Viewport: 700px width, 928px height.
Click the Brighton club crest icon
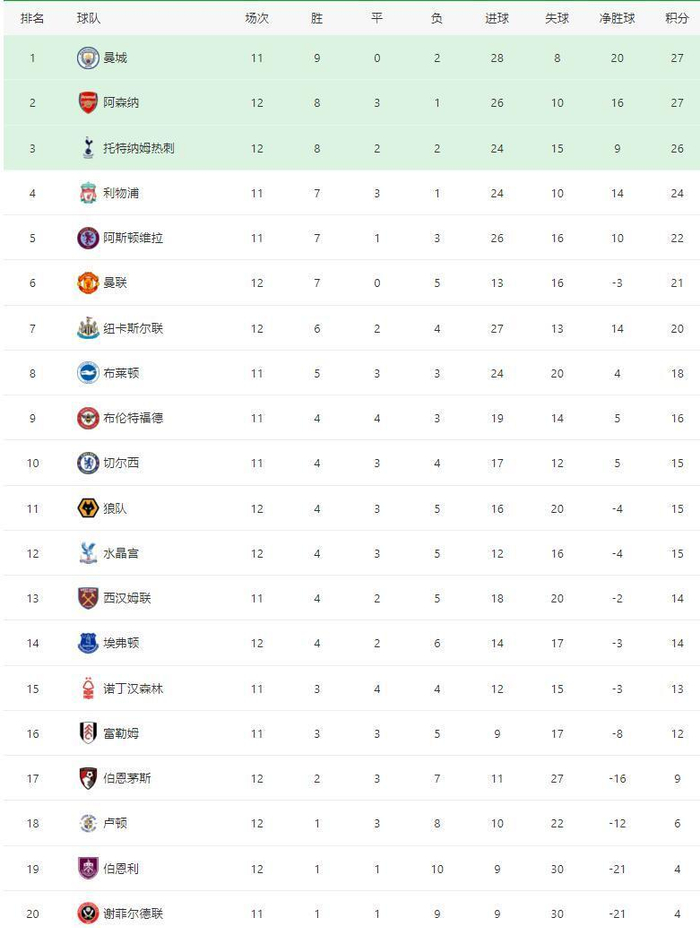[x=88, y=373]
